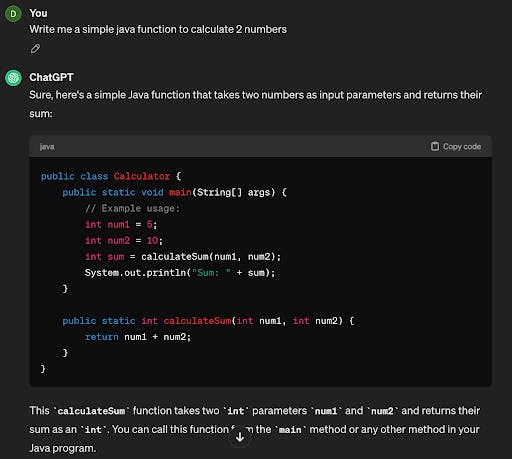Click the return num1 + num2 line

tap(138, 337)
